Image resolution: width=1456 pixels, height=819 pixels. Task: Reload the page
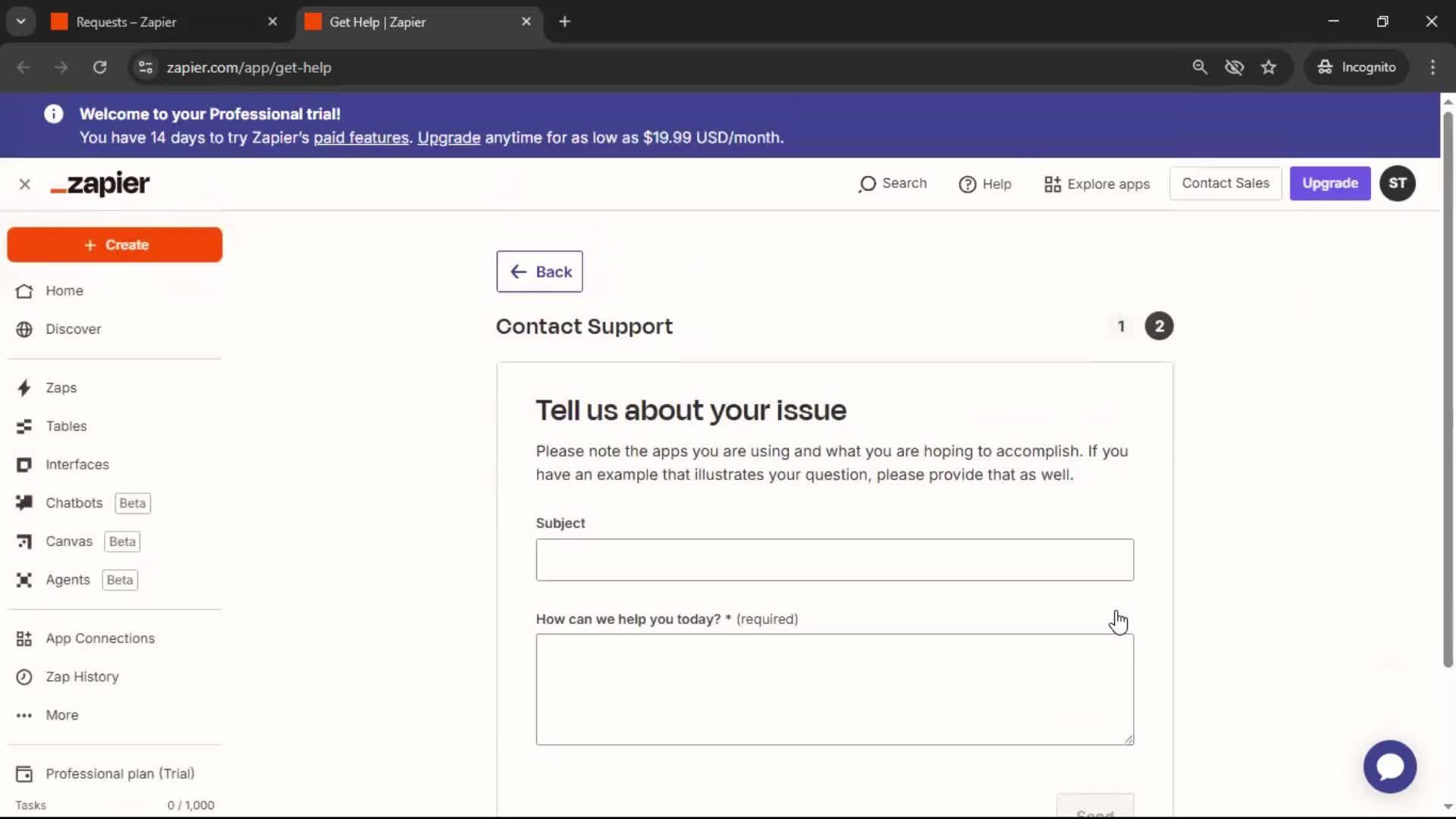point(99,67)
